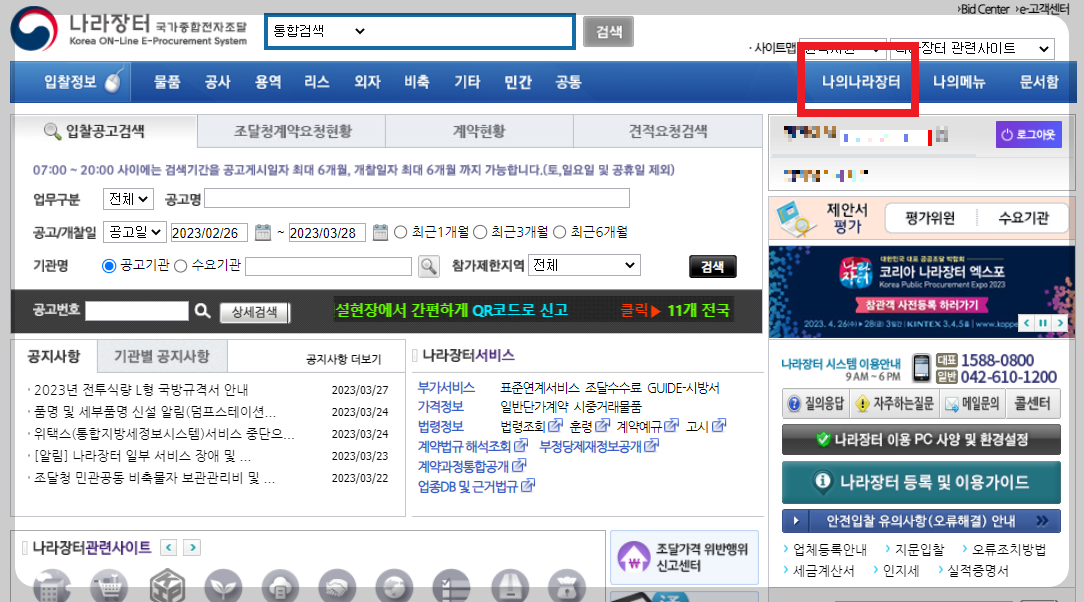1084x602 pixels.
Task: Click 콜센터 button
Action: [x=1032, y=404]
